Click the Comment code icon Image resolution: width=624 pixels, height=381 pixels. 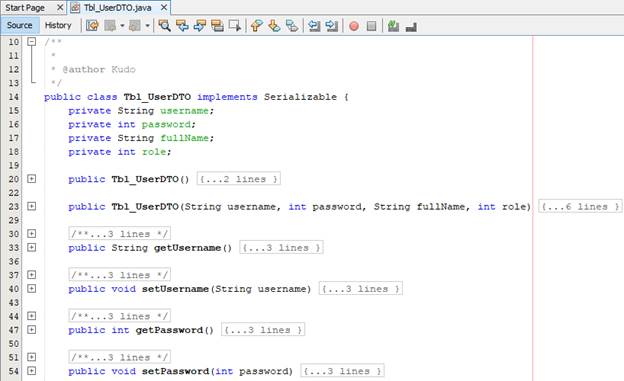[394, 26]
